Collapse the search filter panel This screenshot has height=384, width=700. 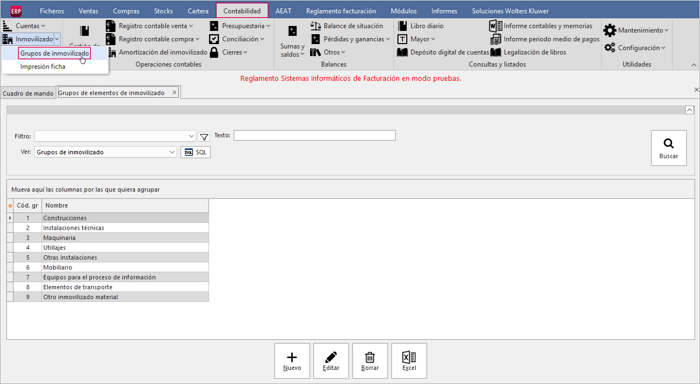pyautogui.click(x=689, y=110)
